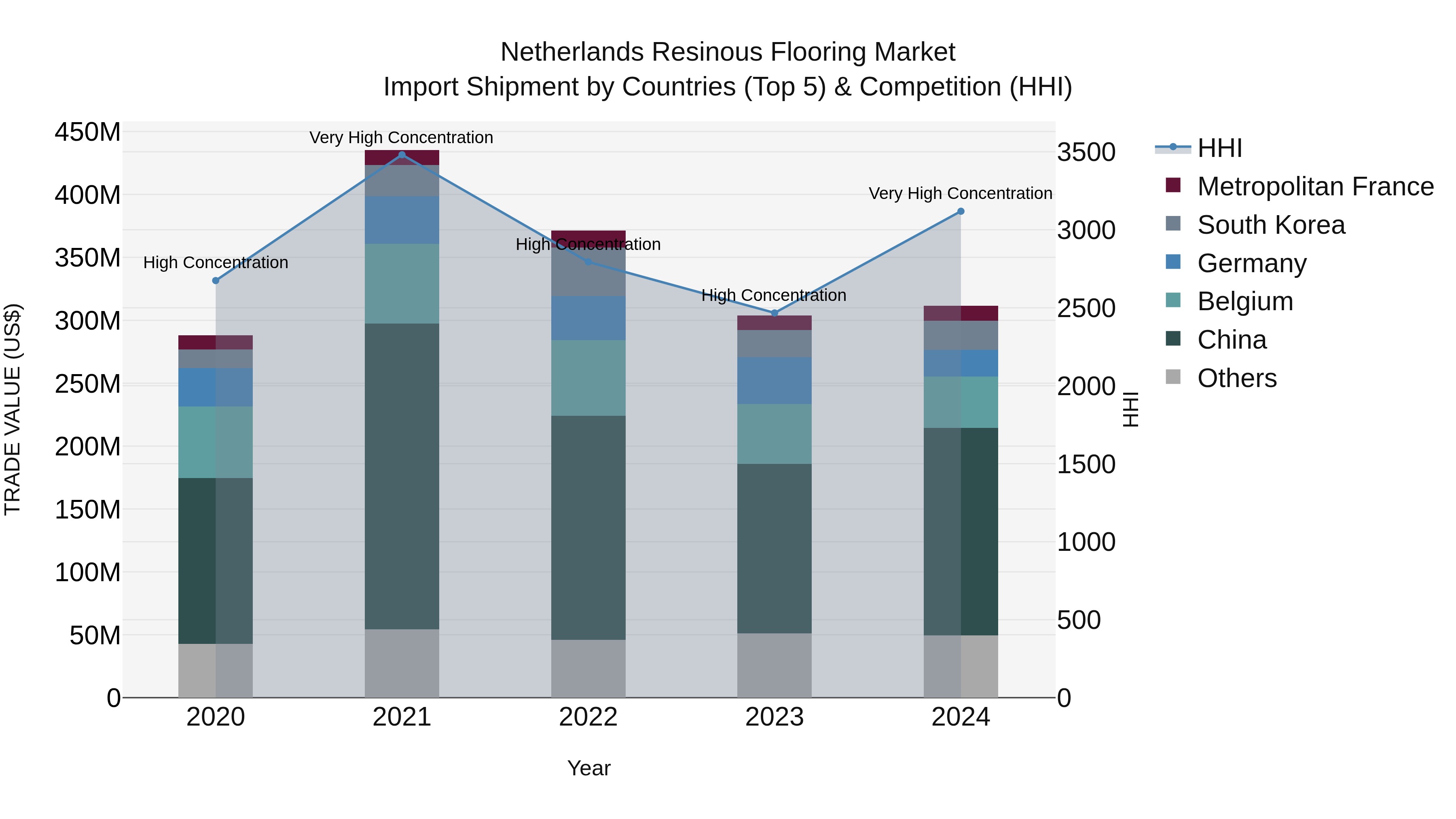
Task: Click the China segment of 2024 bar
Action: click(x=961, y=532)
